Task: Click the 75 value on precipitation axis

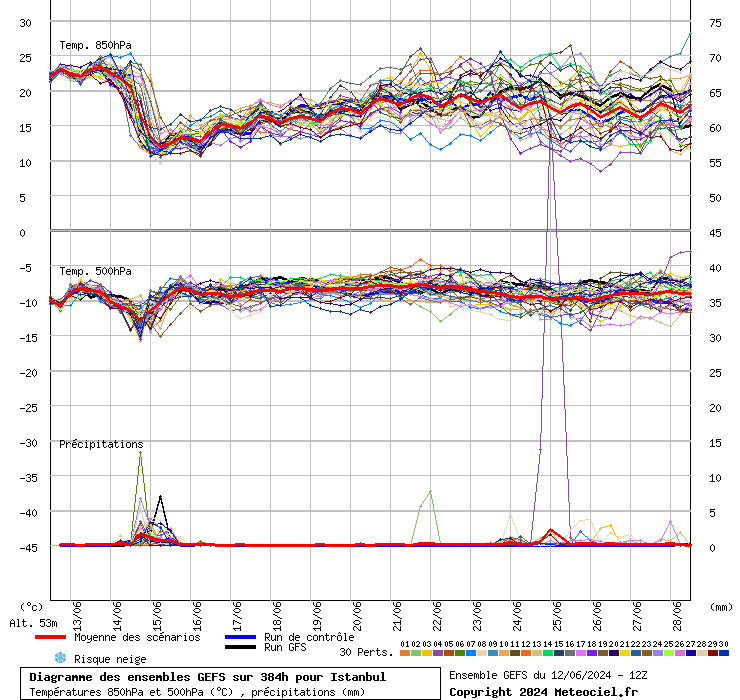Action: tap(715, 23)
